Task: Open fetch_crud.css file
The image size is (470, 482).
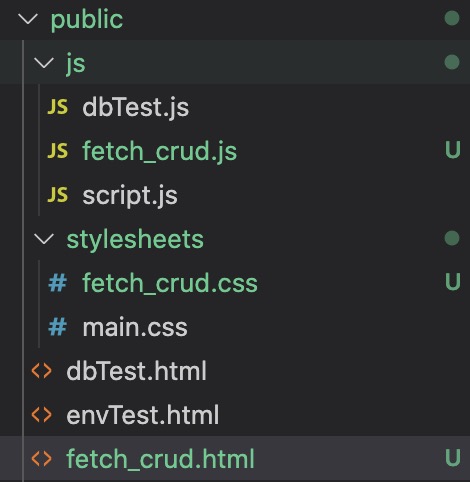Action: [170, 283]
